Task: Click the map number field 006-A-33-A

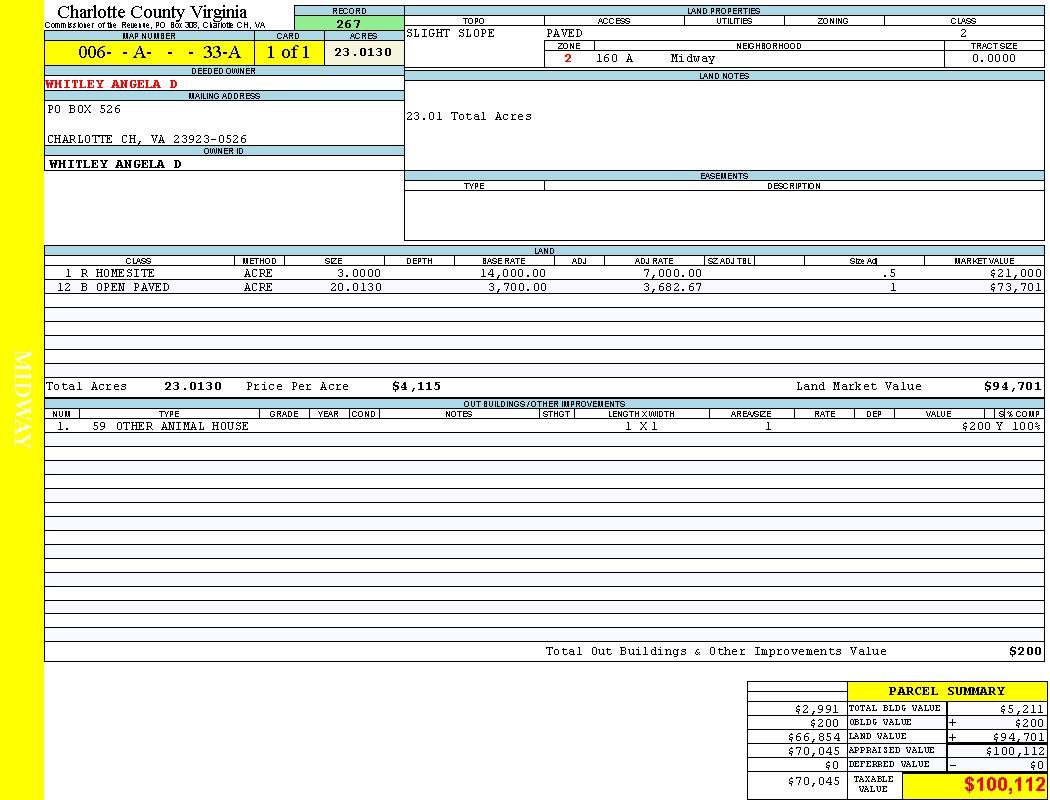Action: pos(149,53)
